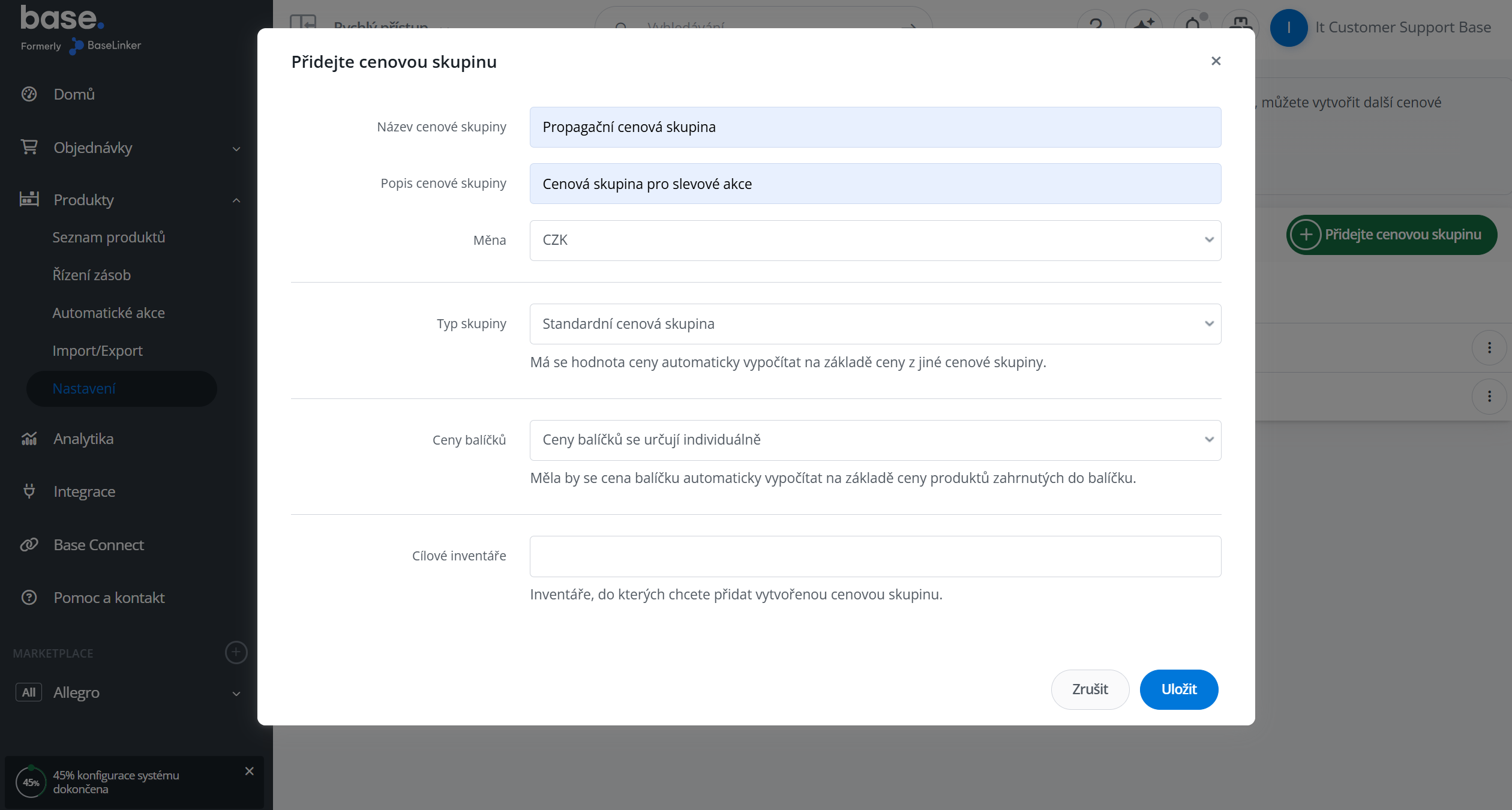Open Analytika section
The image size is (1512, 810).
(83, 439)
